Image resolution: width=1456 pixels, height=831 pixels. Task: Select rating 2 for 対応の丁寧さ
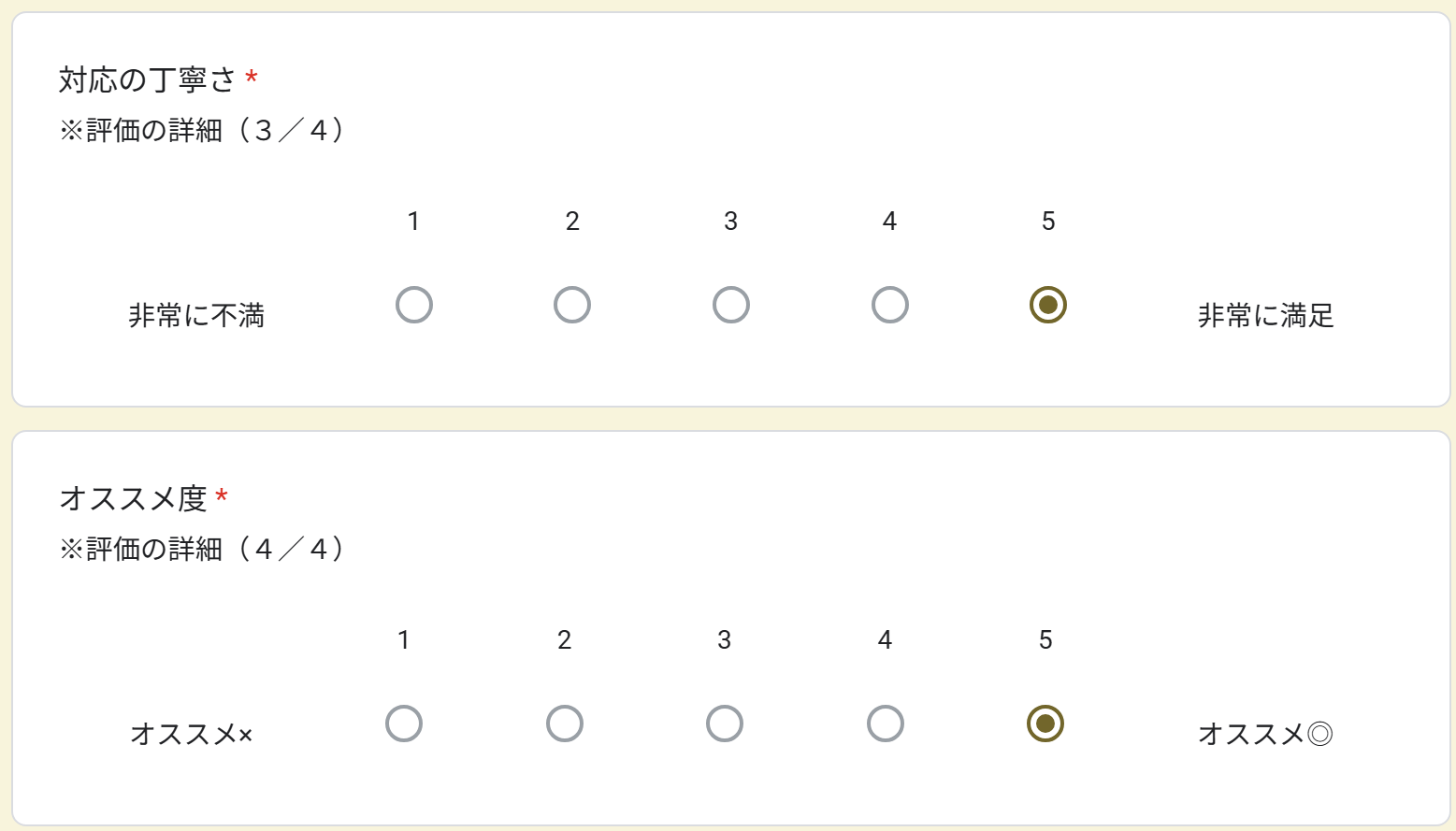572,305
